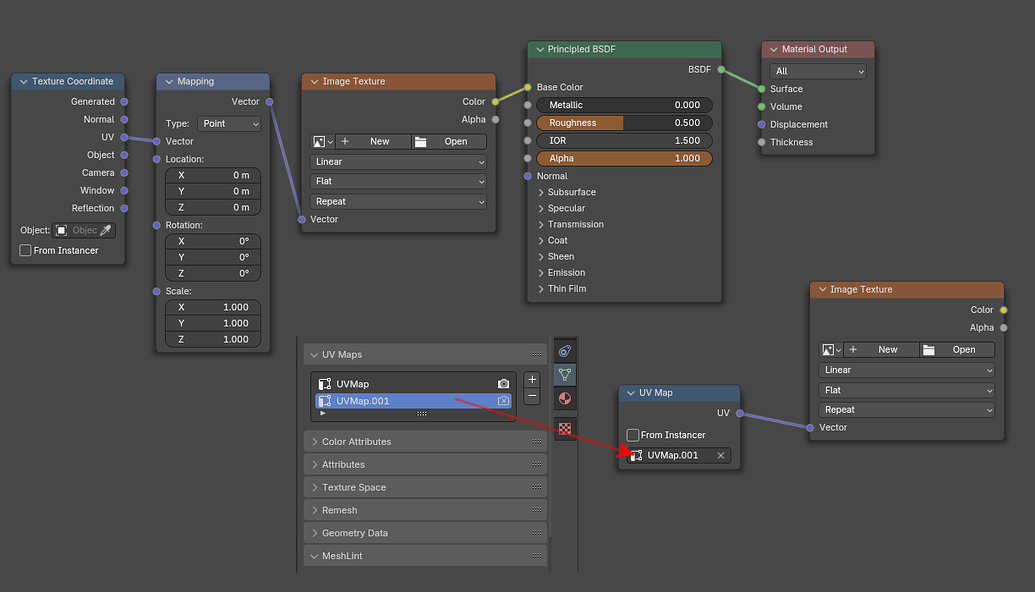Open Linear interpolation dropdown in first Image Texture
Viewport: 1035px width, 592px height.
pos(398,162)
